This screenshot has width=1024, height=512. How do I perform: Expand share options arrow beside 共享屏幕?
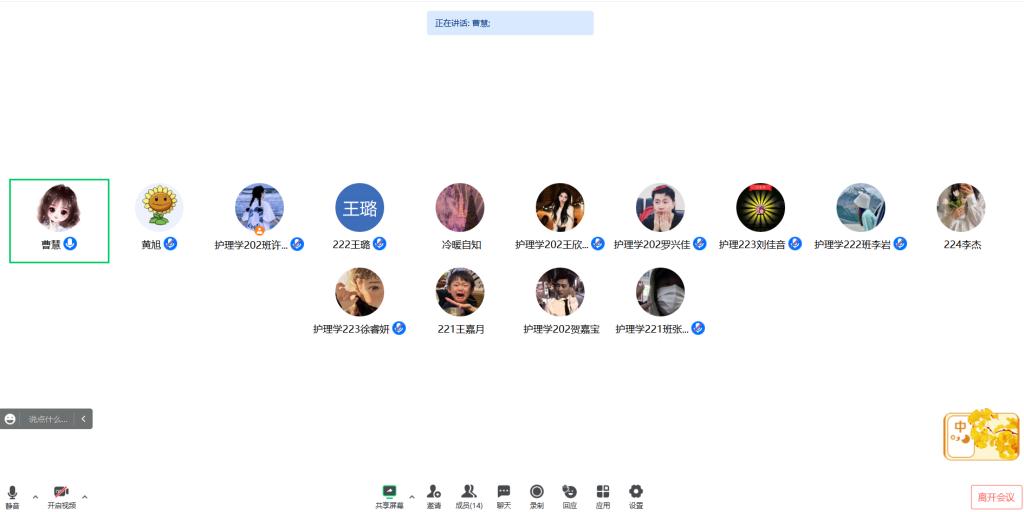[x=412, y=496]
